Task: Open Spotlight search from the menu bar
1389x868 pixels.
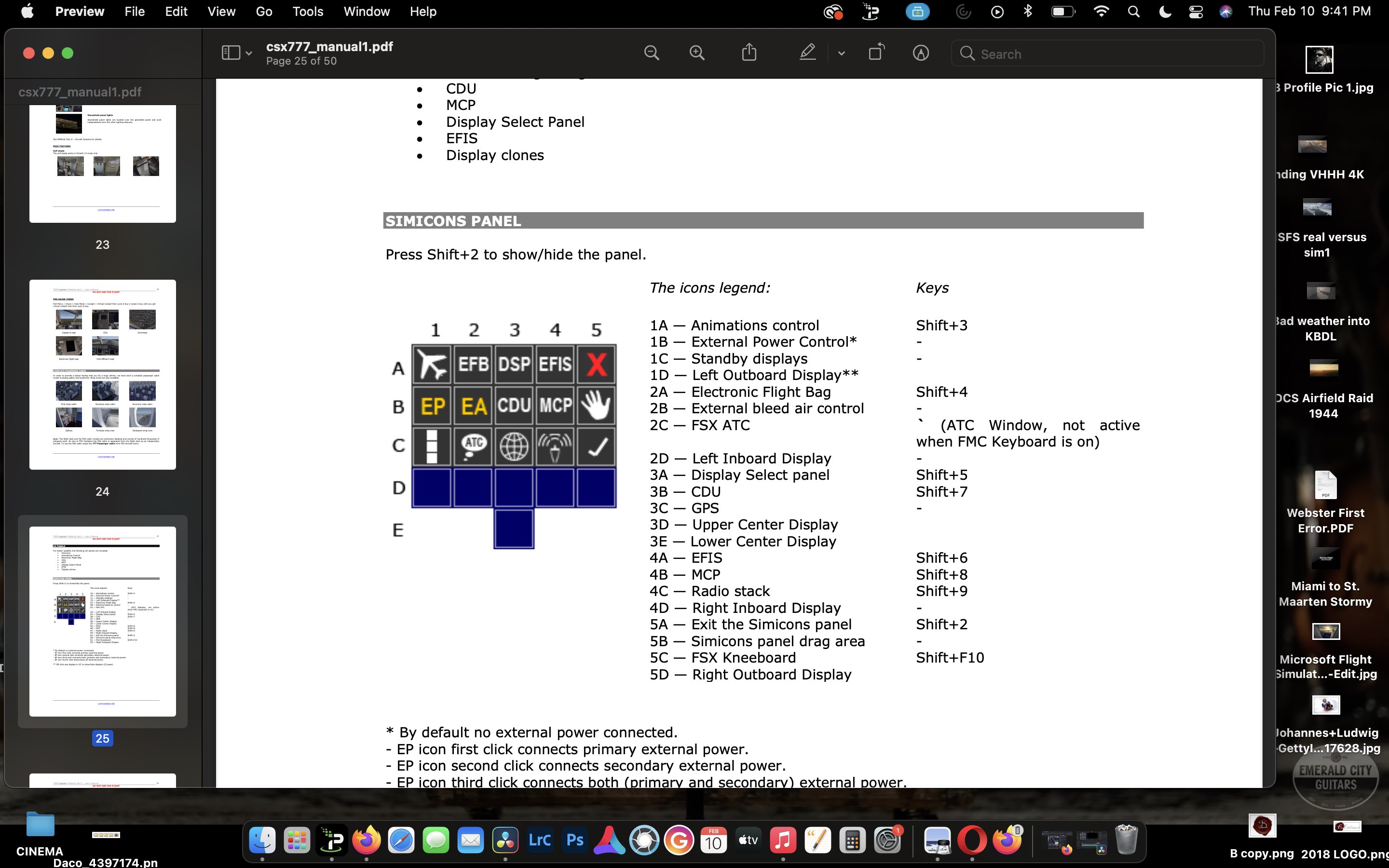Action: tap(1133, 11)
